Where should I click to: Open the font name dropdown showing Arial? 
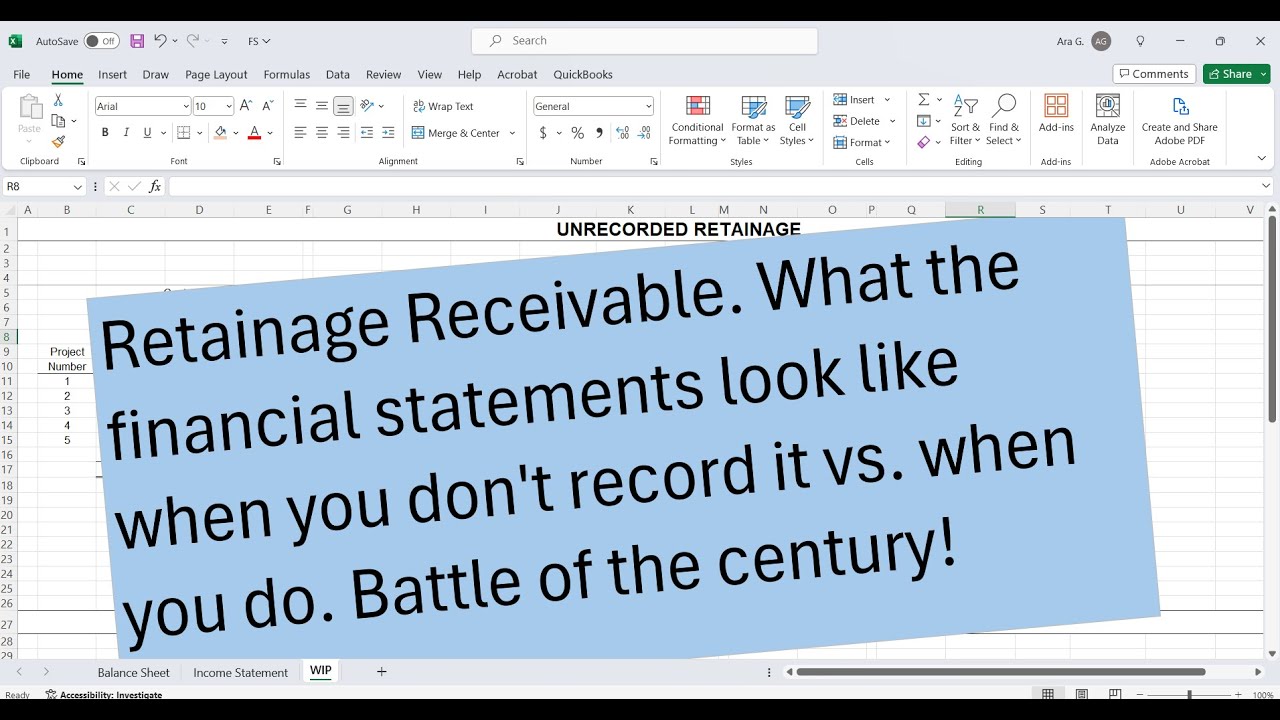[186, 106]
